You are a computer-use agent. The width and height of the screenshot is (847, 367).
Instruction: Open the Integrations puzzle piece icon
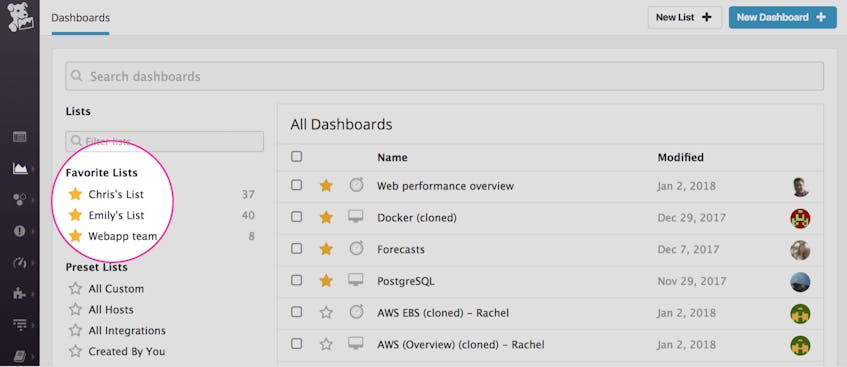tap(20, 294)
